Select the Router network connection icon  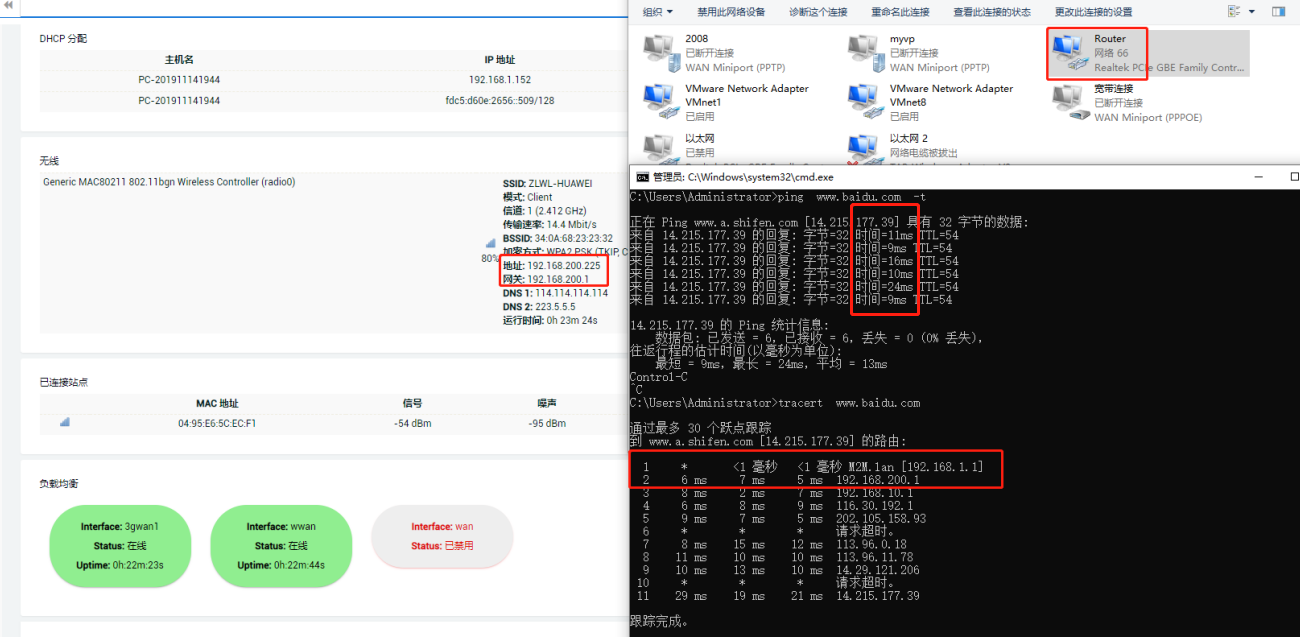click(x=1066, y=53)
